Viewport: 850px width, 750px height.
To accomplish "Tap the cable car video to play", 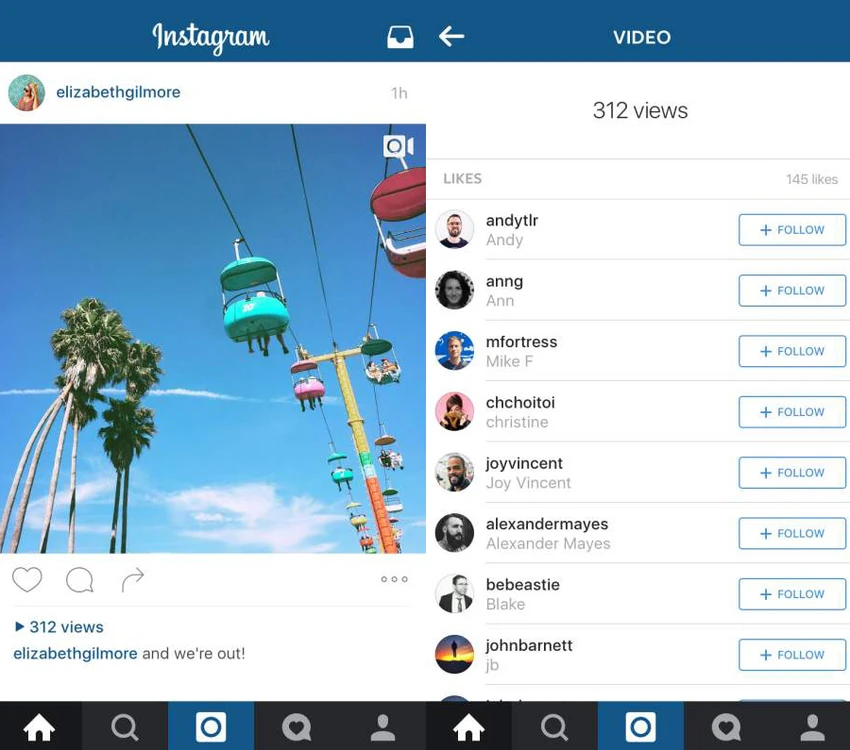I will [213, 339].
